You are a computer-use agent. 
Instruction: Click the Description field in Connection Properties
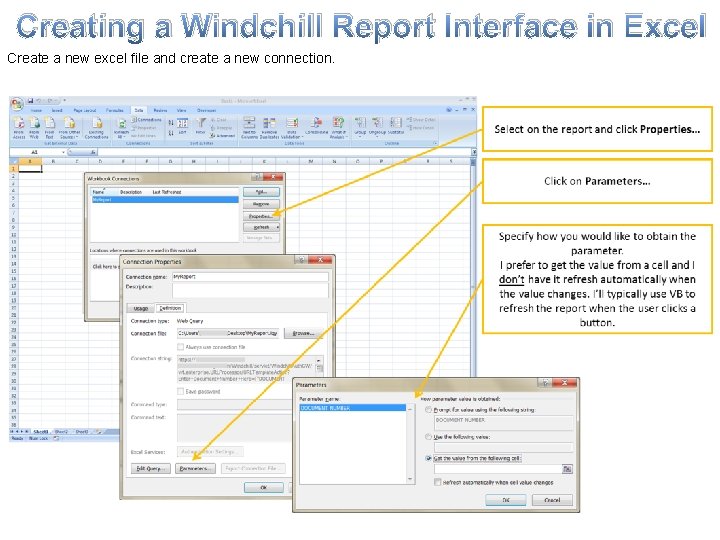click(250, 290)
